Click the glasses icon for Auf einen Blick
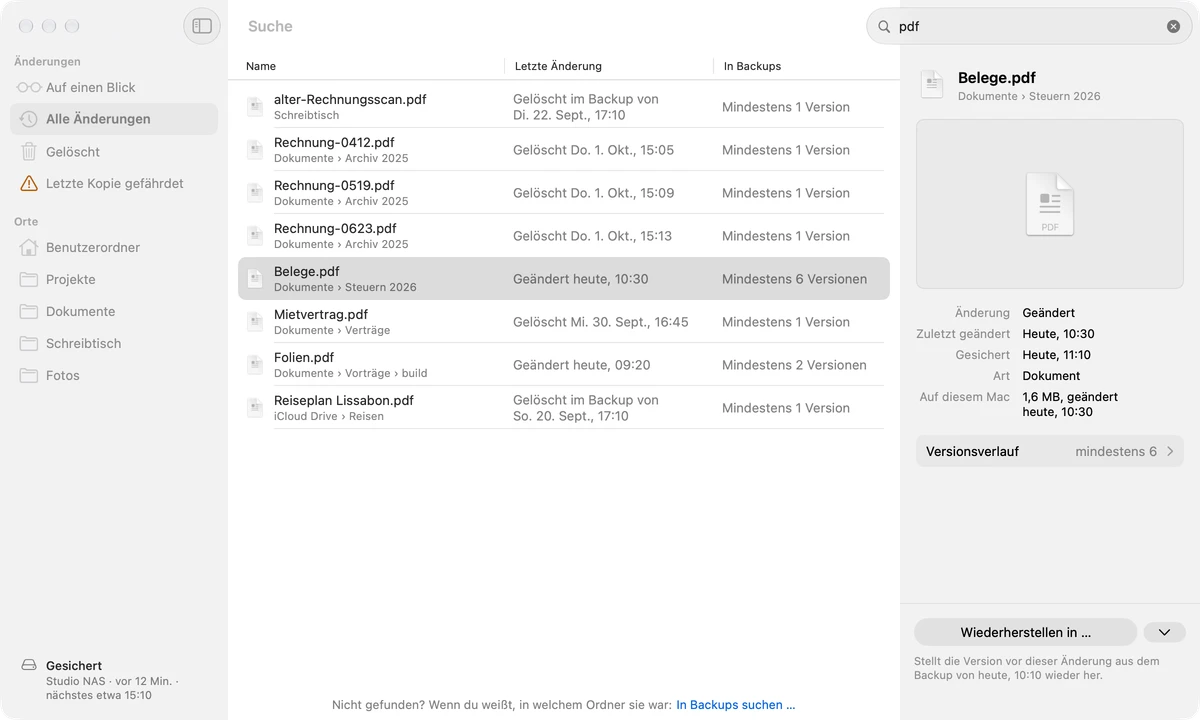The width and height of the screenshot is (1200, 720). tap(29, 87)
